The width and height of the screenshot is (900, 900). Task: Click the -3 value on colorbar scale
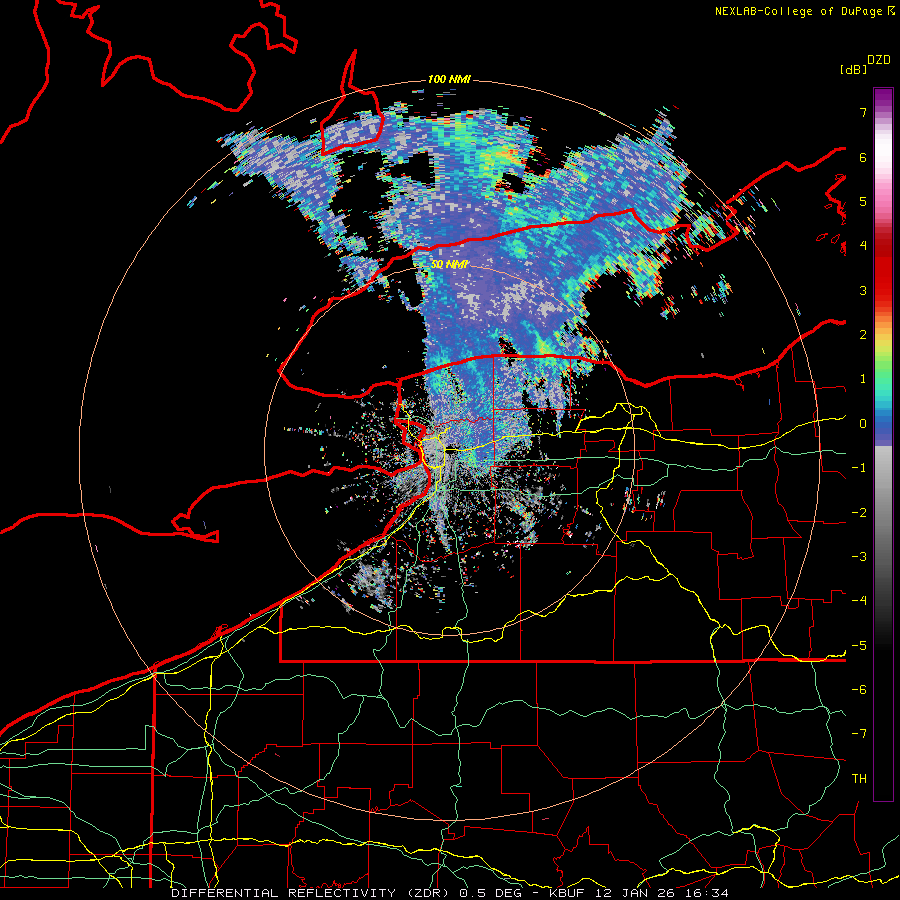pos(859,557)
